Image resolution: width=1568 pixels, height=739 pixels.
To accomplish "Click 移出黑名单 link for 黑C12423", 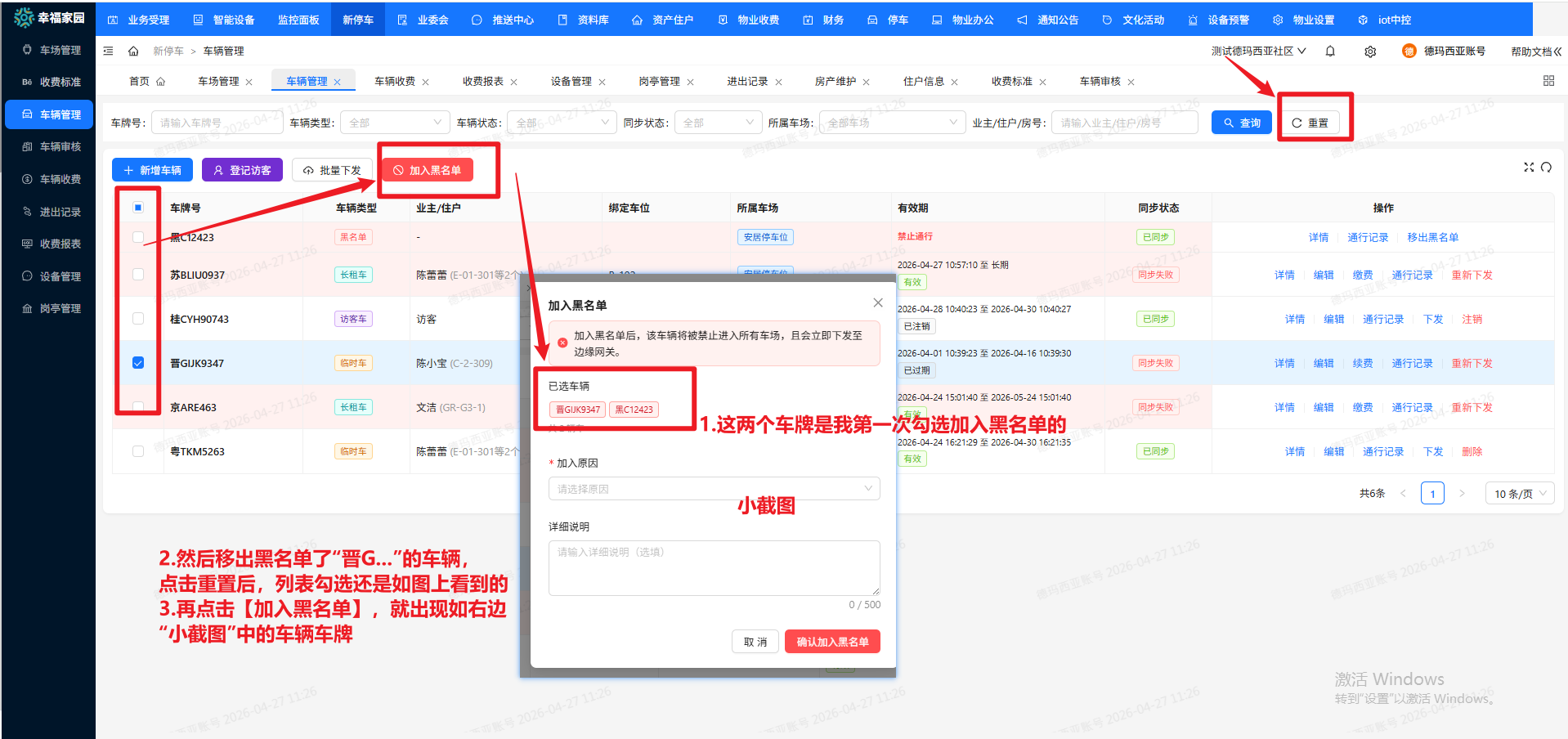I will pyautogui.click(x=1432, y=238).
